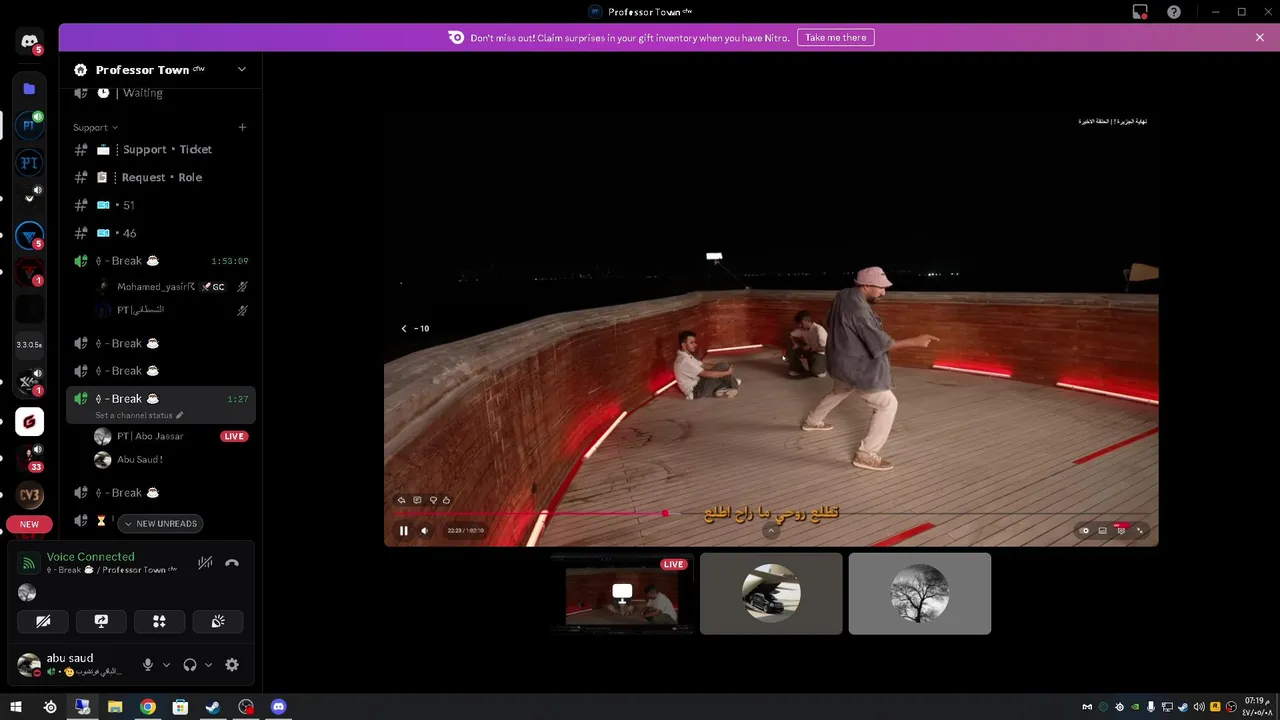
Task: Open the Discord help icon
Action: coord(1174,12)
